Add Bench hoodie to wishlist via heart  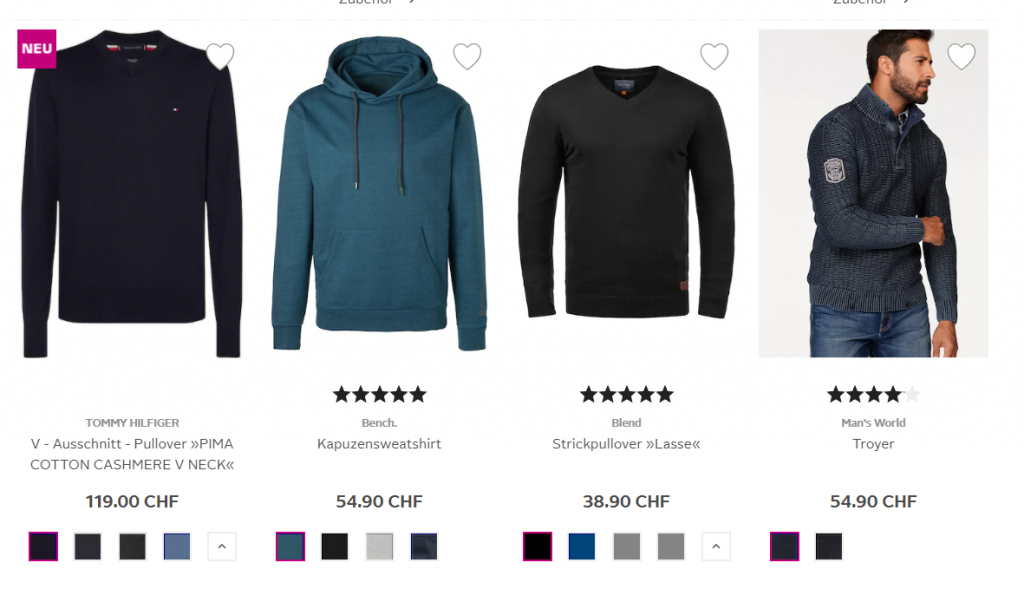pyautogui.click(x=467, y=56)
